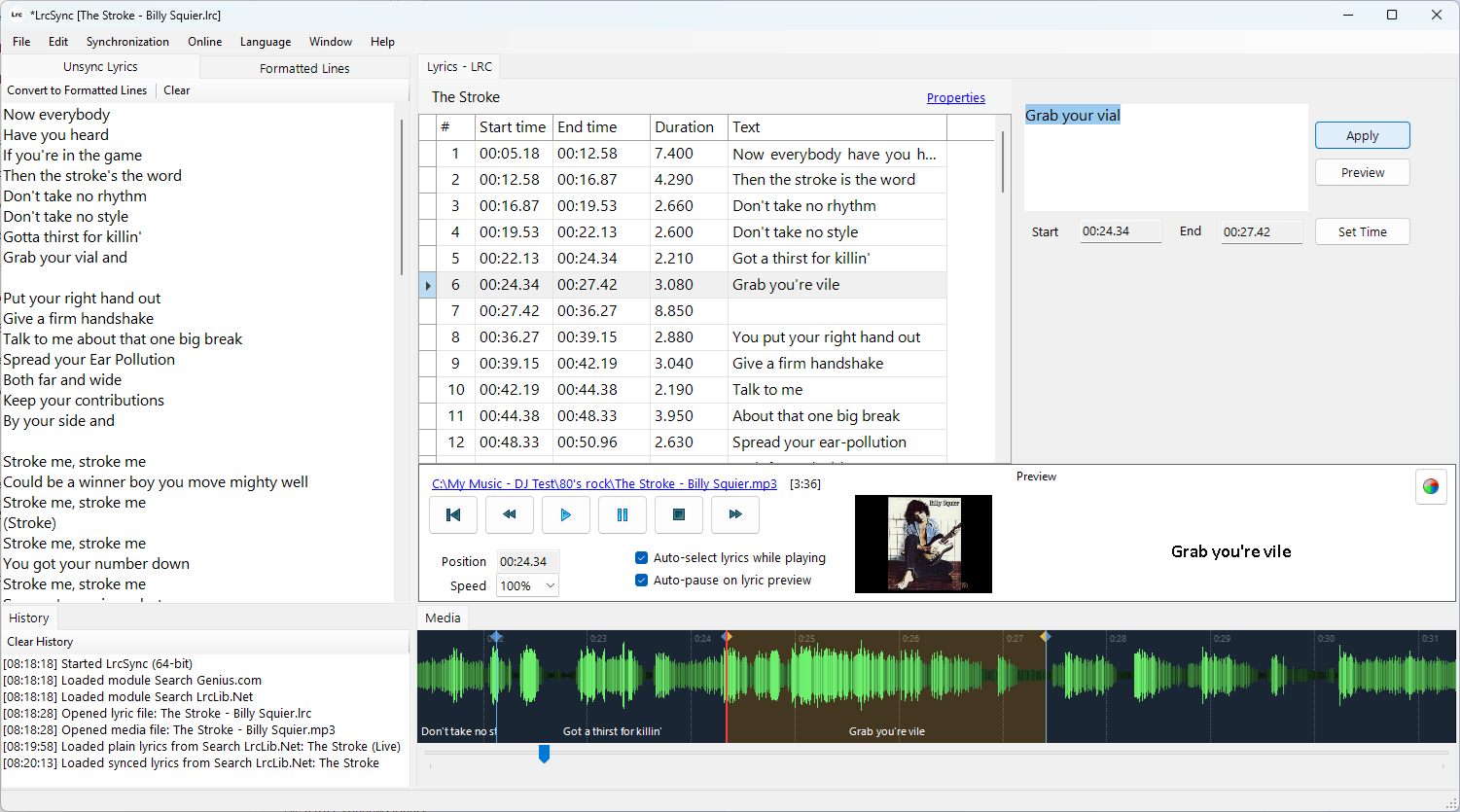This screenshot has height=812, width=1460.
Task: Open the Properties link
Action: (956, 98)
